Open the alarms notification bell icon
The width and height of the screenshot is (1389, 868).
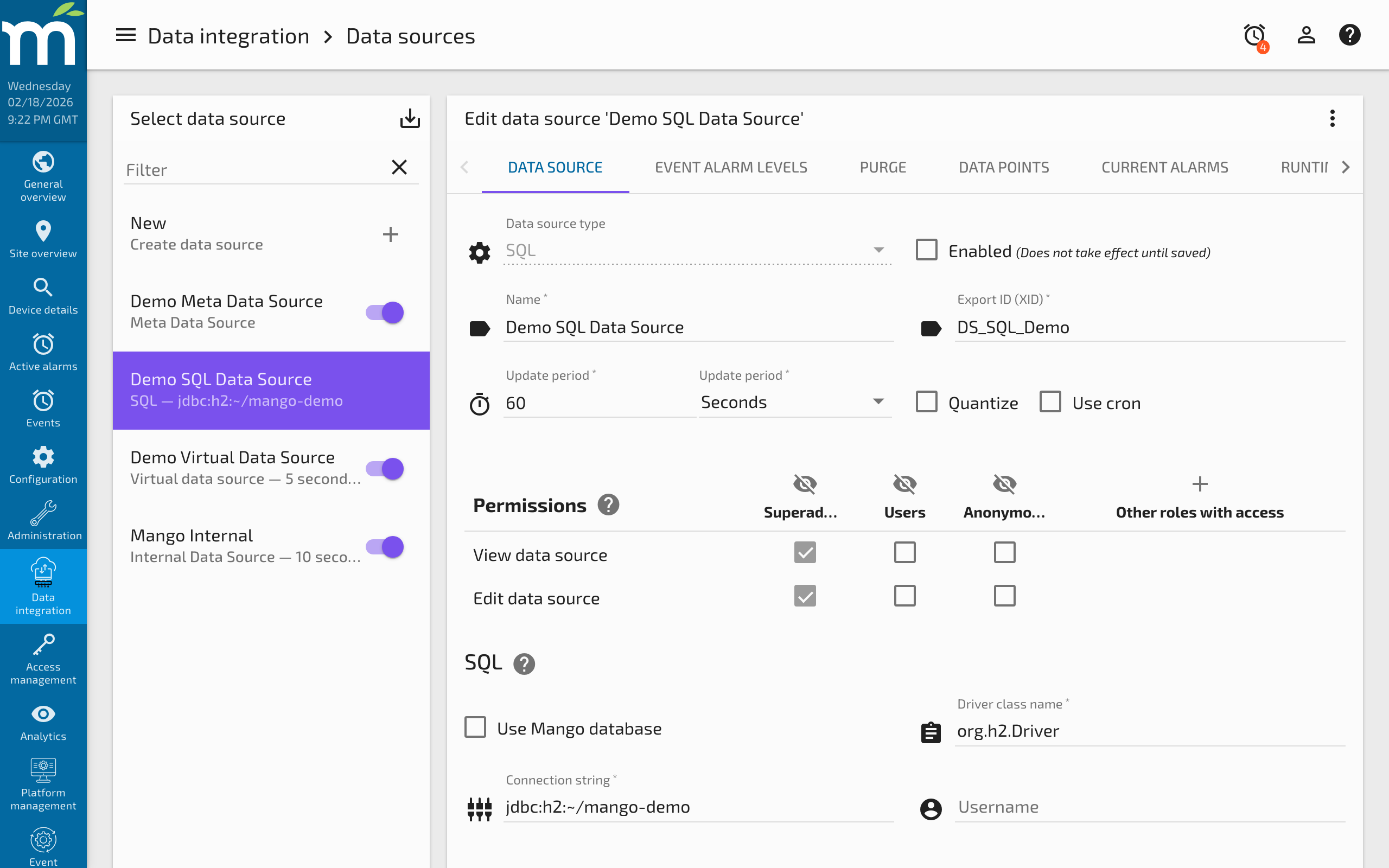pos(1254,35)
